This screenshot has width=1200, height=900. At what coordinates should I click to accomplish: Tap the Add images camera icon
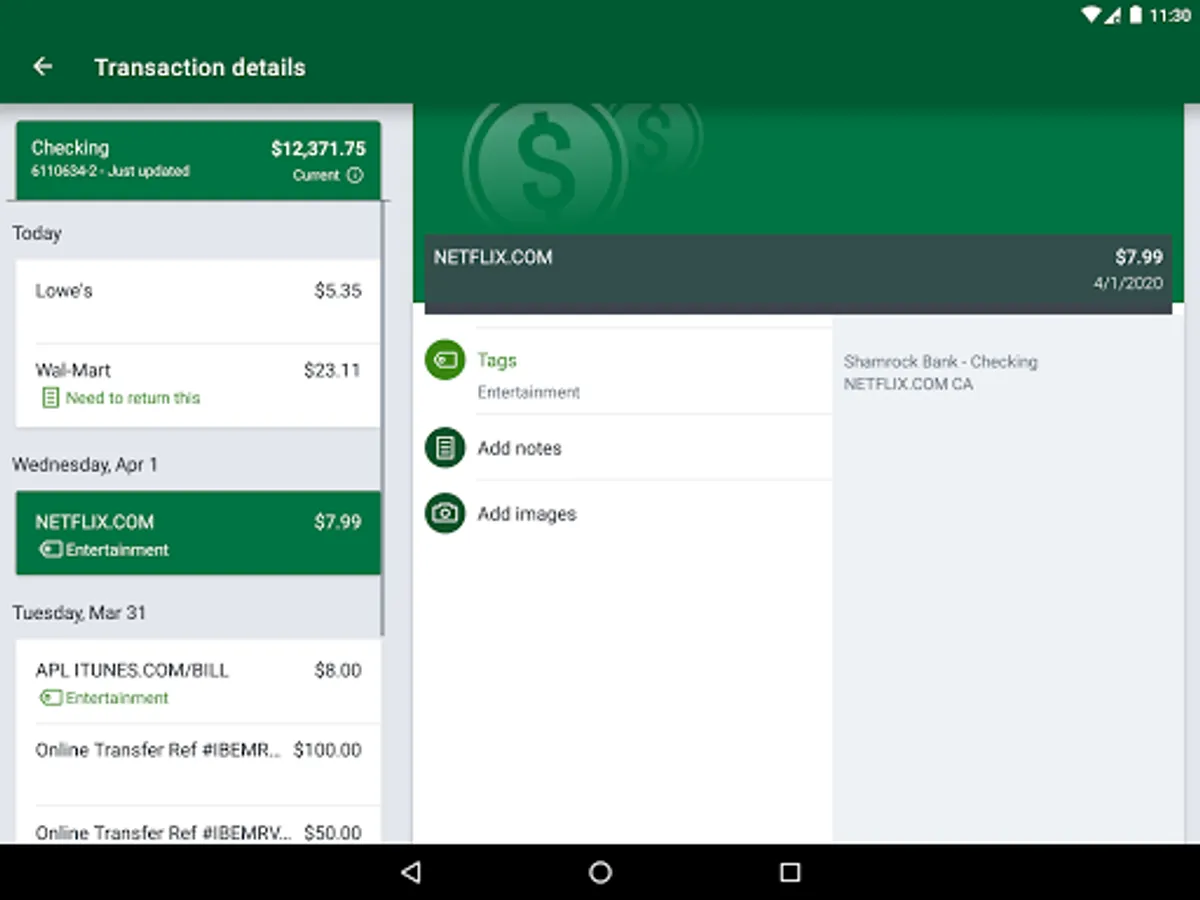(445, 513)
